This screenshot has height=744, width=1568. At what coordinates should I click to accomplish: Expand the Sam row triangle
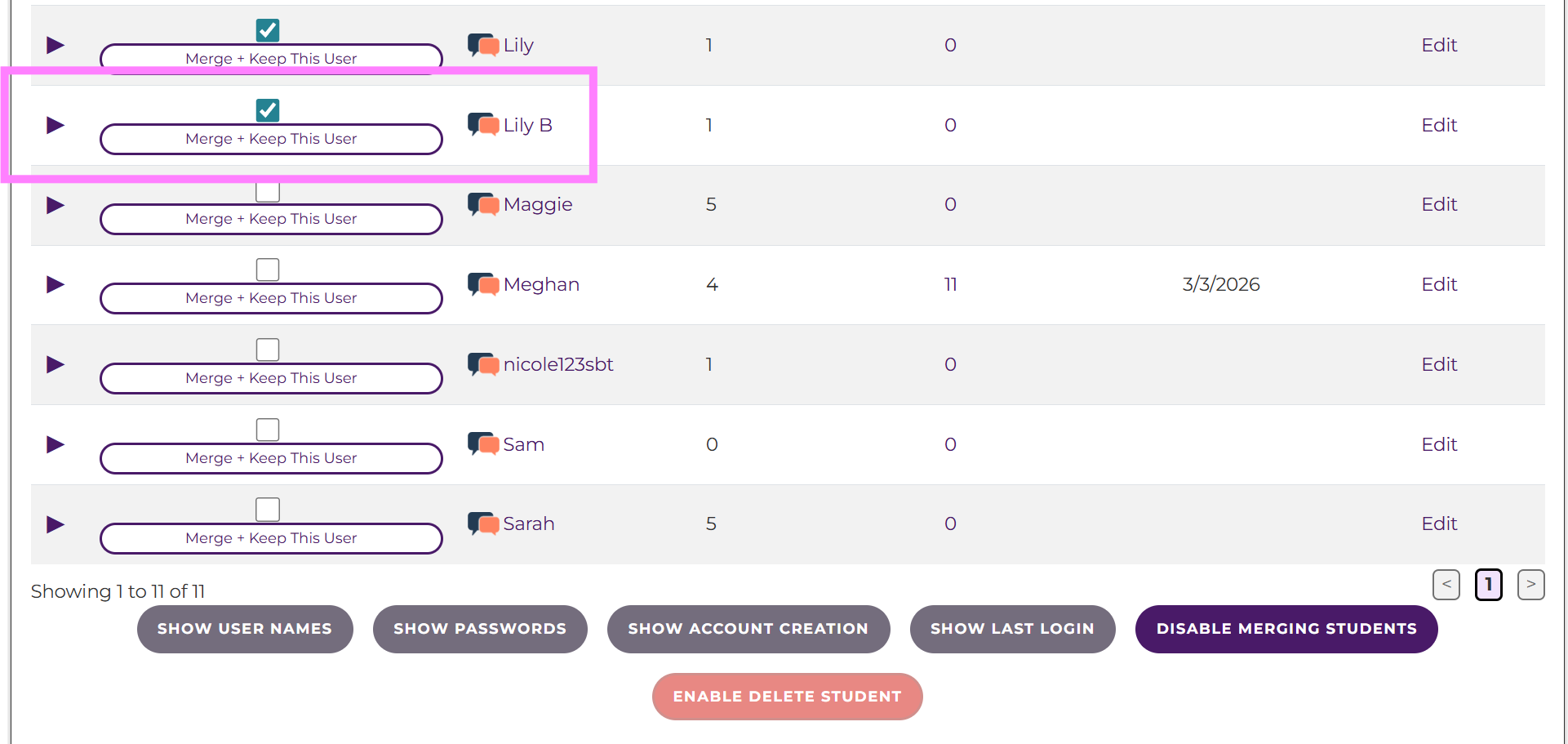pyautogui.click(x=56, y=444)
